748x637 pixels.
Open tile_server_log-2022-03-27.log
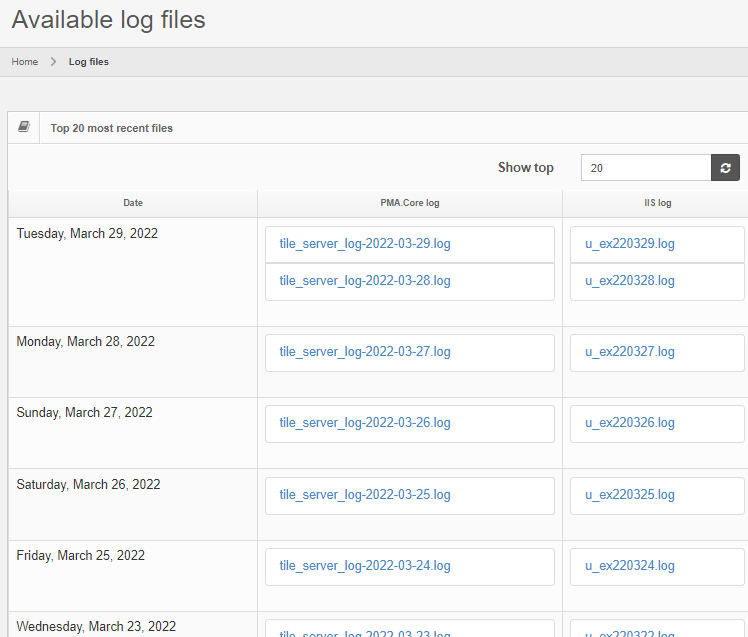pyautogui.click(x=365, y=352)
